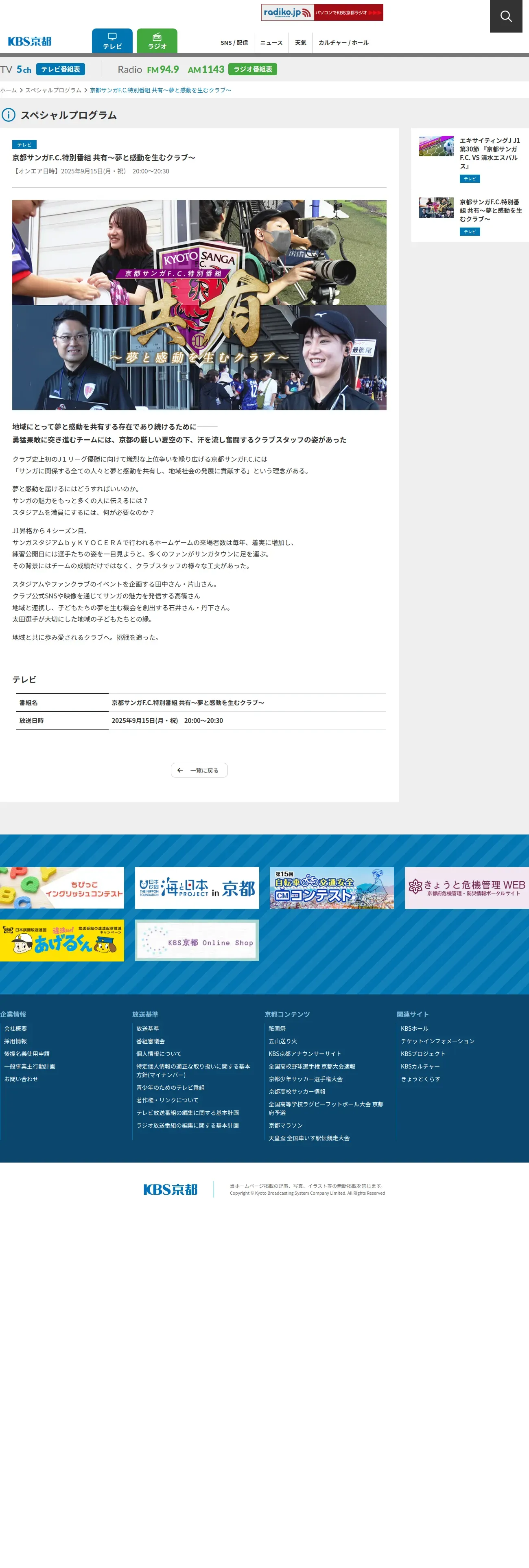The height and width of the screenshot is (1568, 529).
Task: Open 自転車交通安全CMコンテスト banner
Action: click(332, 887)
